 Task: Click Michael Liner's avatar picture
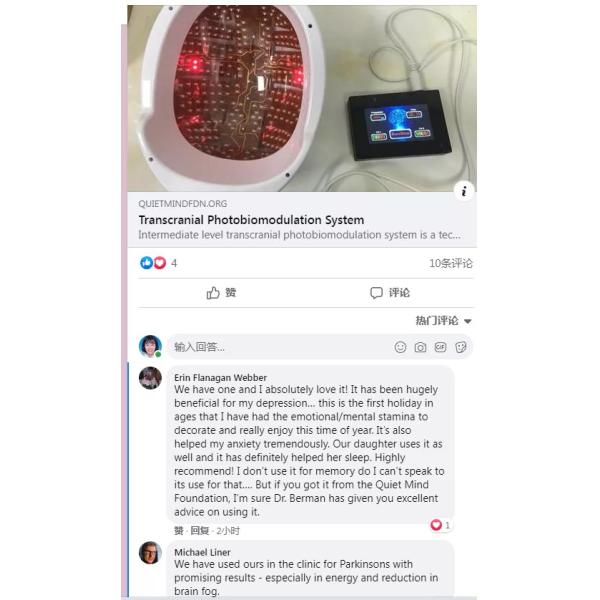tap(150, 553)
